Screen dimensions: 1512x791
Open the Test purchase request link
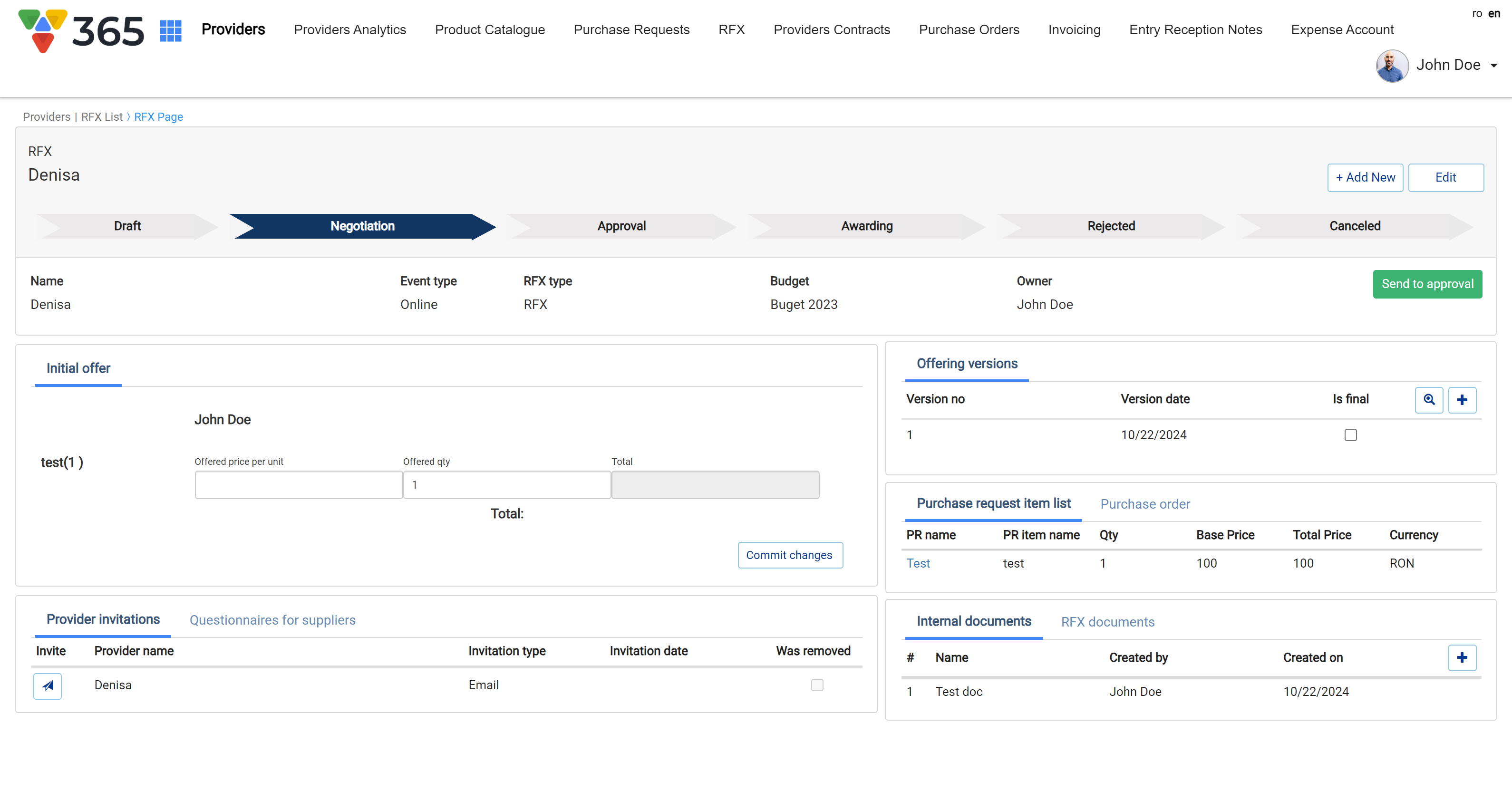pyautogui.click(x=918, y=563)
